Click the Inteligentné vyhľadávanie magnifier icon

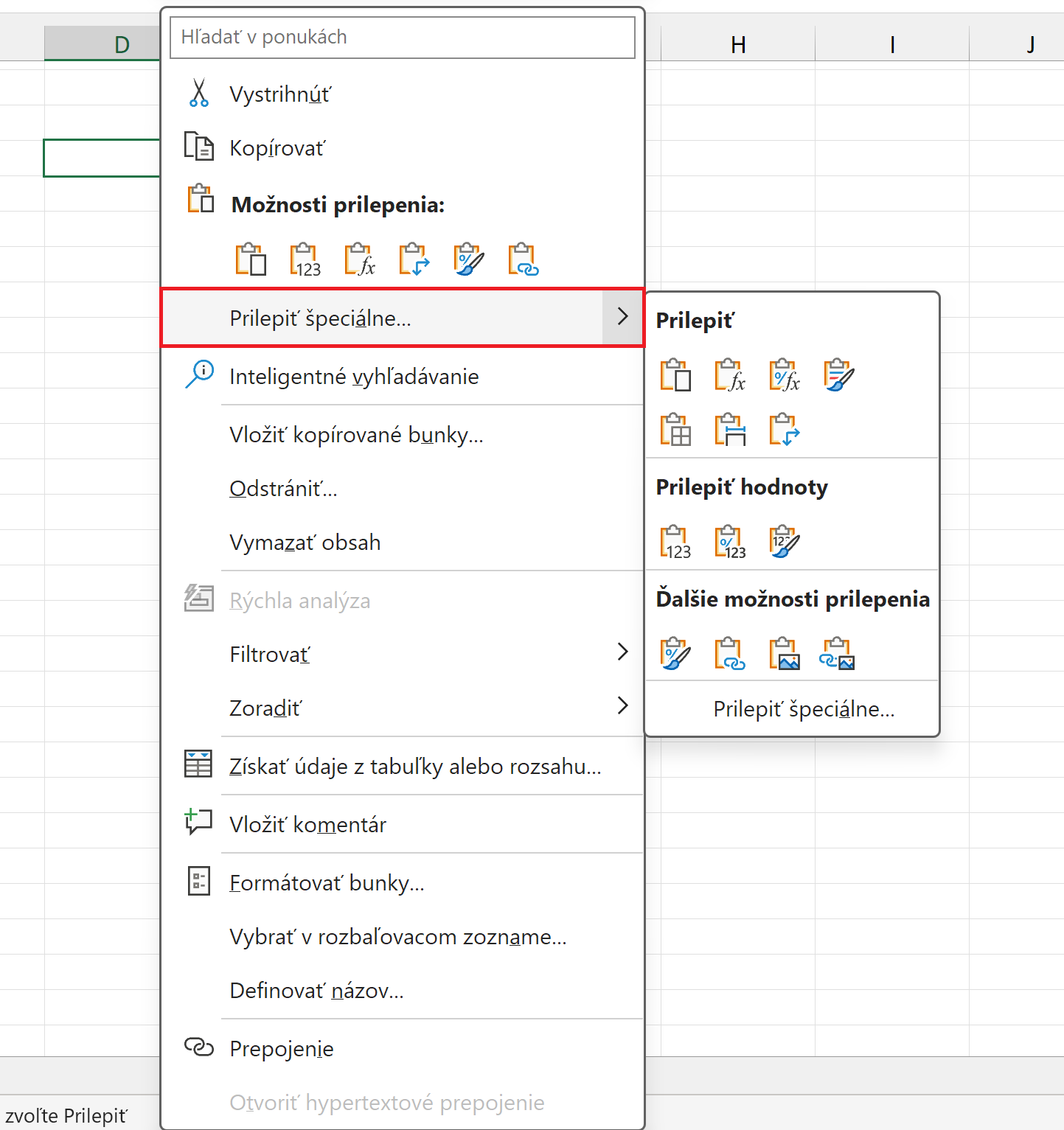(199, 374)
